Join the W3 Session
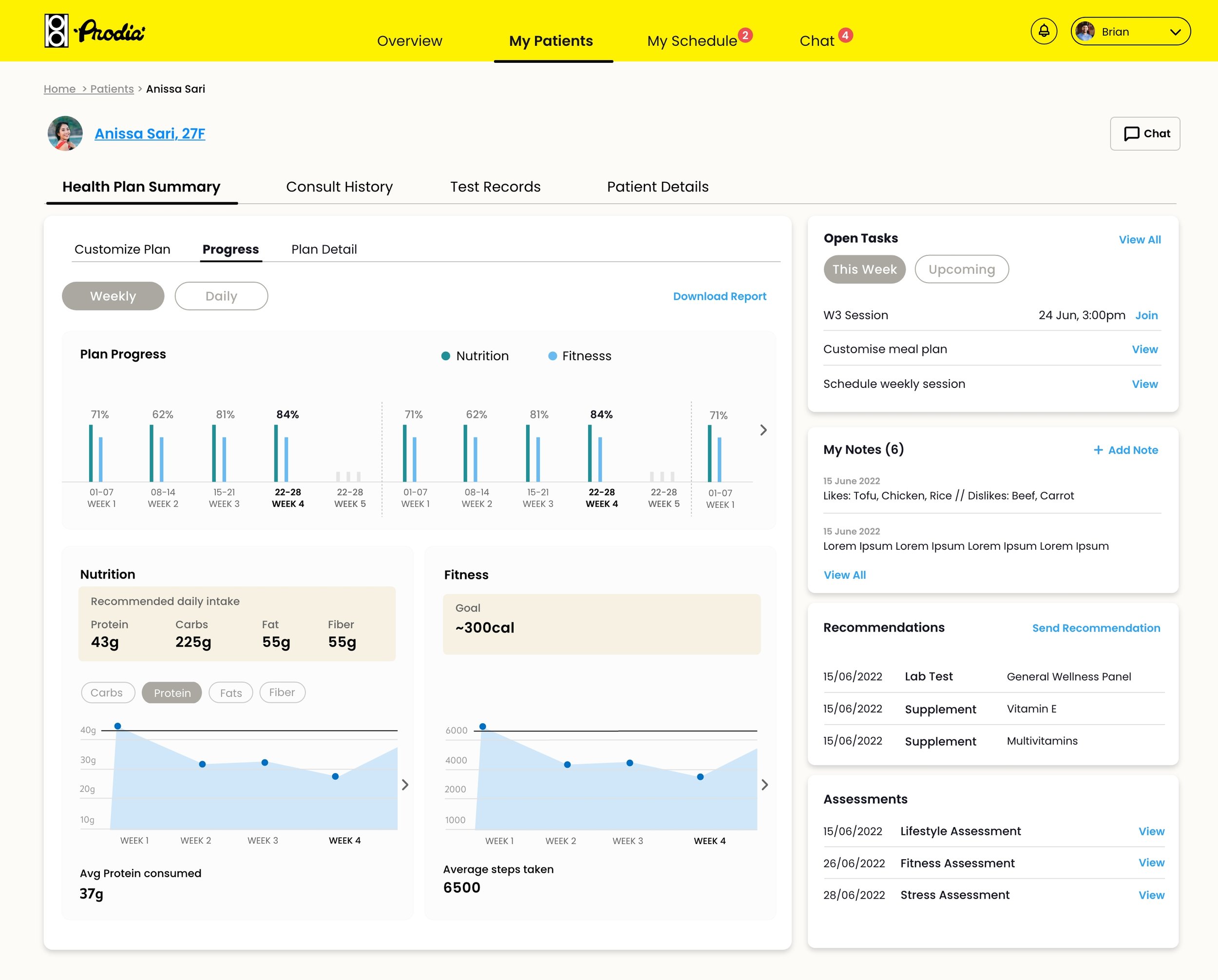The image size is (1218, 980). 1146,315
